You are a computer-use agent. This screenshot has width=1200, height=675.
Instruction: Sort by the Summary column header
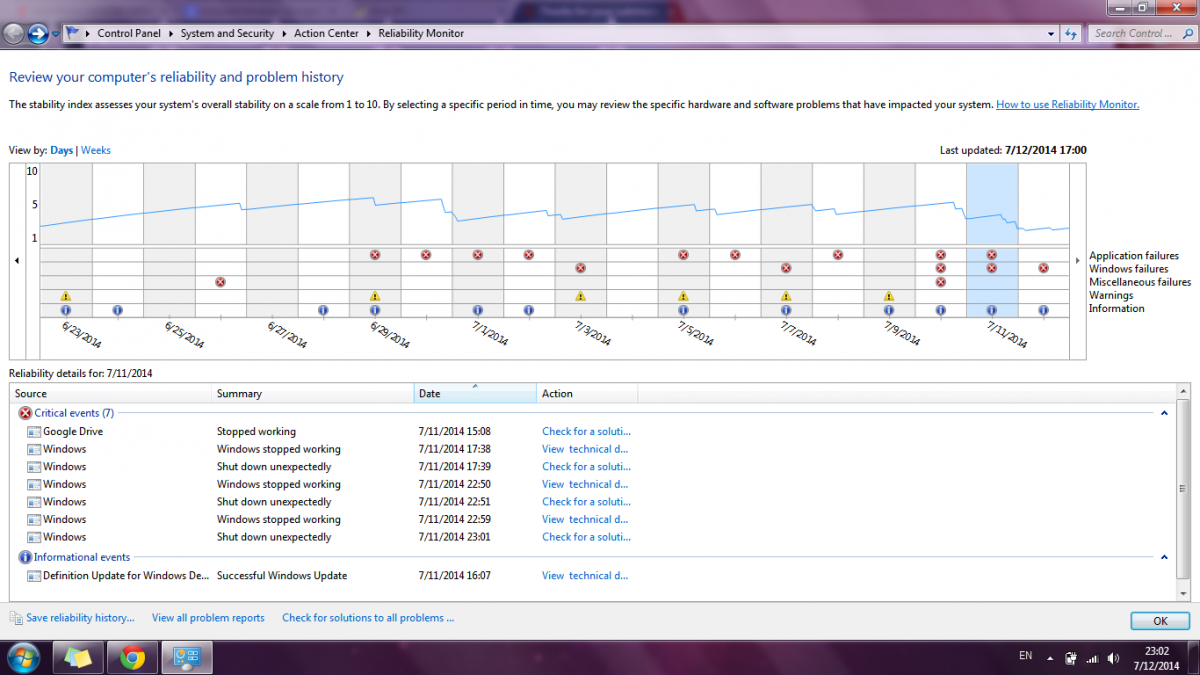pos(313,394)
